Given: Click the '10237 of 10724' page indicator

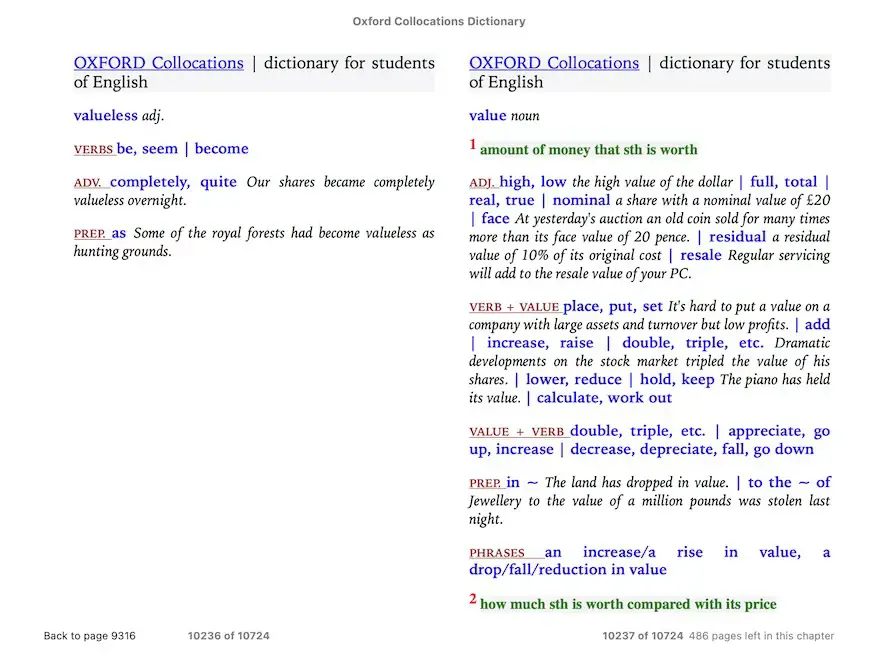Looking at the screenshot, I should point(643,636).
